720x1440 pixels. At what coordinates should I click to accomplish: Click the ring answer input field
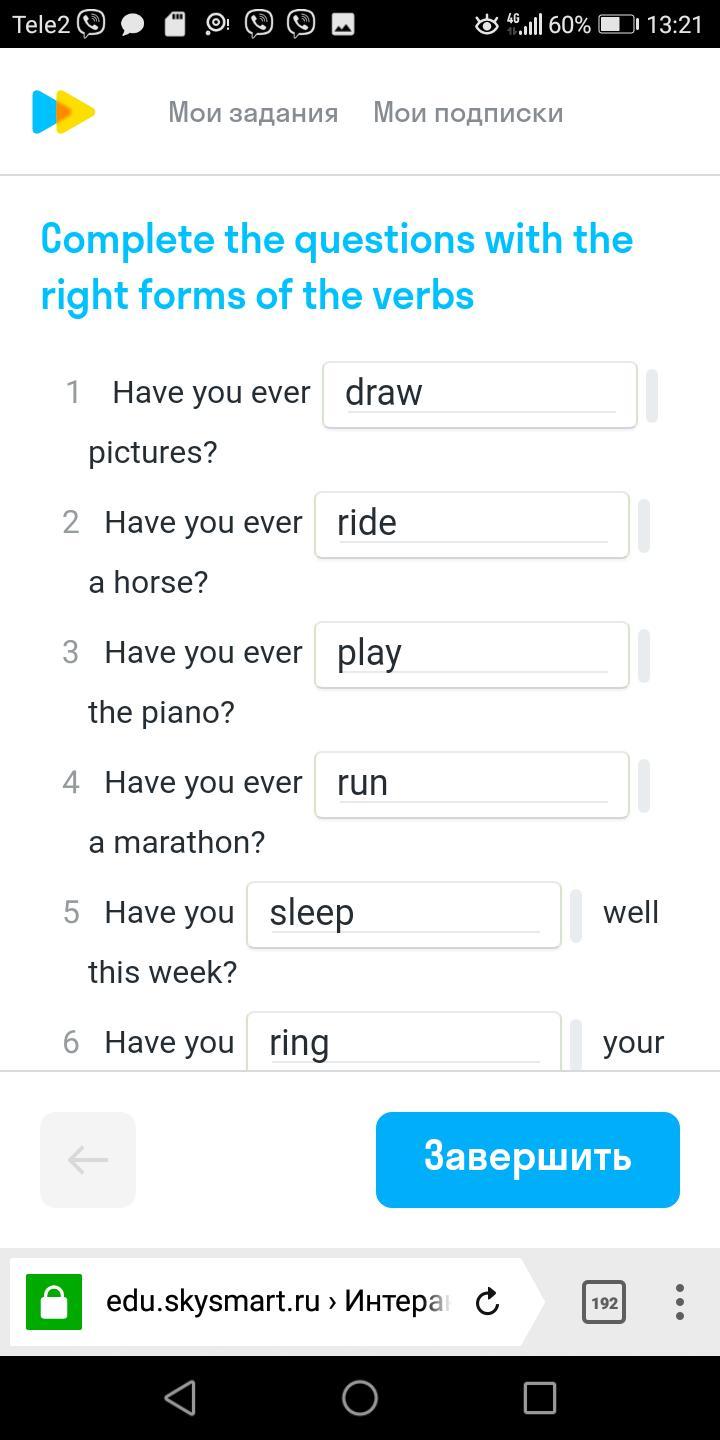click(403, 1043)
